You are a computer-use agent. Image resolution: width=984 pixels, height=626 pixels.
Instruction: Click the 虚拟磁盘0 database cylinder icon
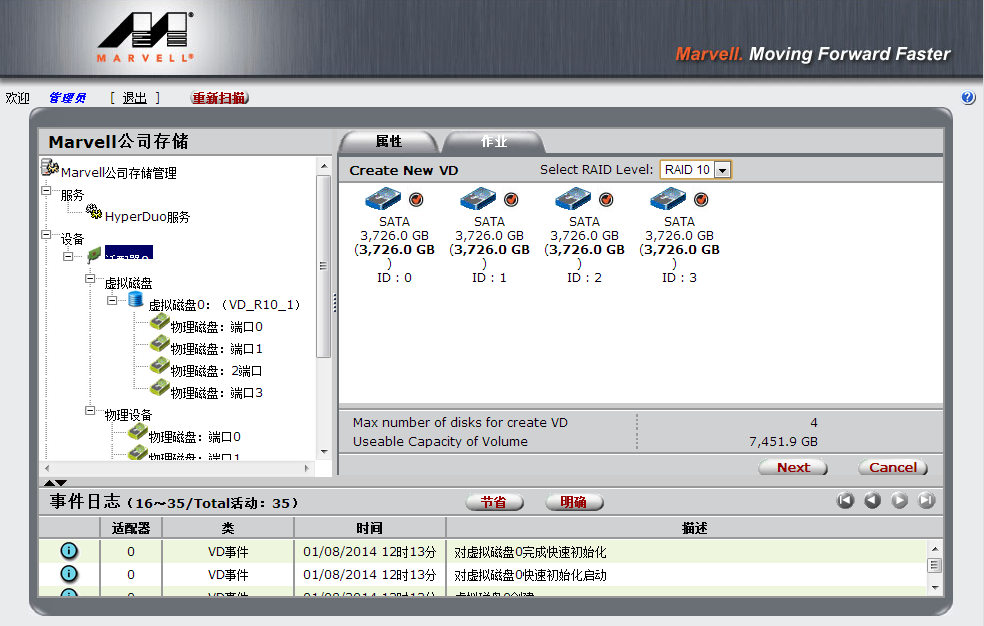136,299
